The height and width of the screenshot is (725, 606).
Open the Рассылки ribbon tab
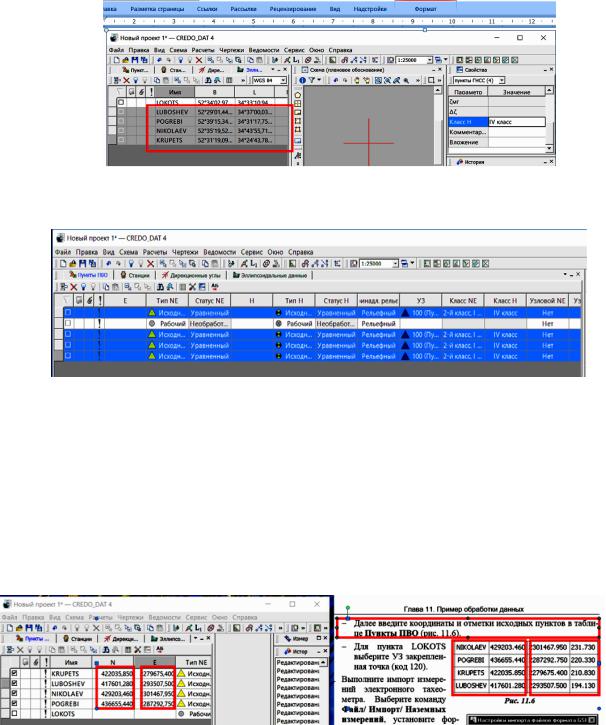243,9
